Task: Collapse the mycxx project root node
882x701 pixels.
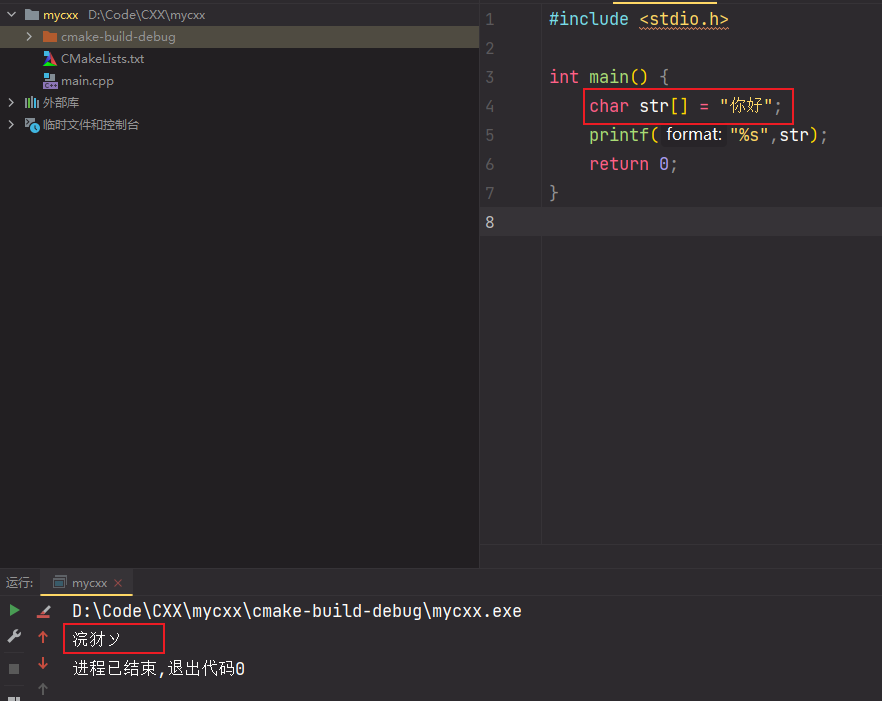Action: click(x=11, y=15)
